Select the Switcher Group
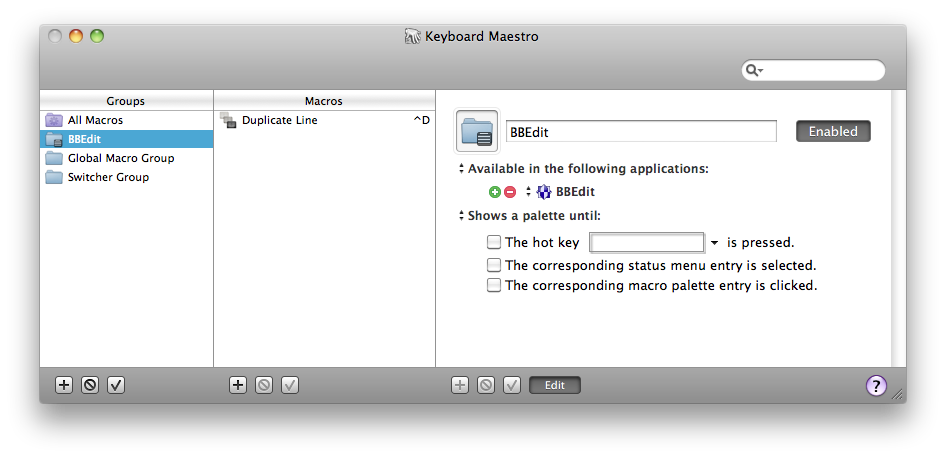Viewport: 946px width, 458px height. (x=127, y=177)
